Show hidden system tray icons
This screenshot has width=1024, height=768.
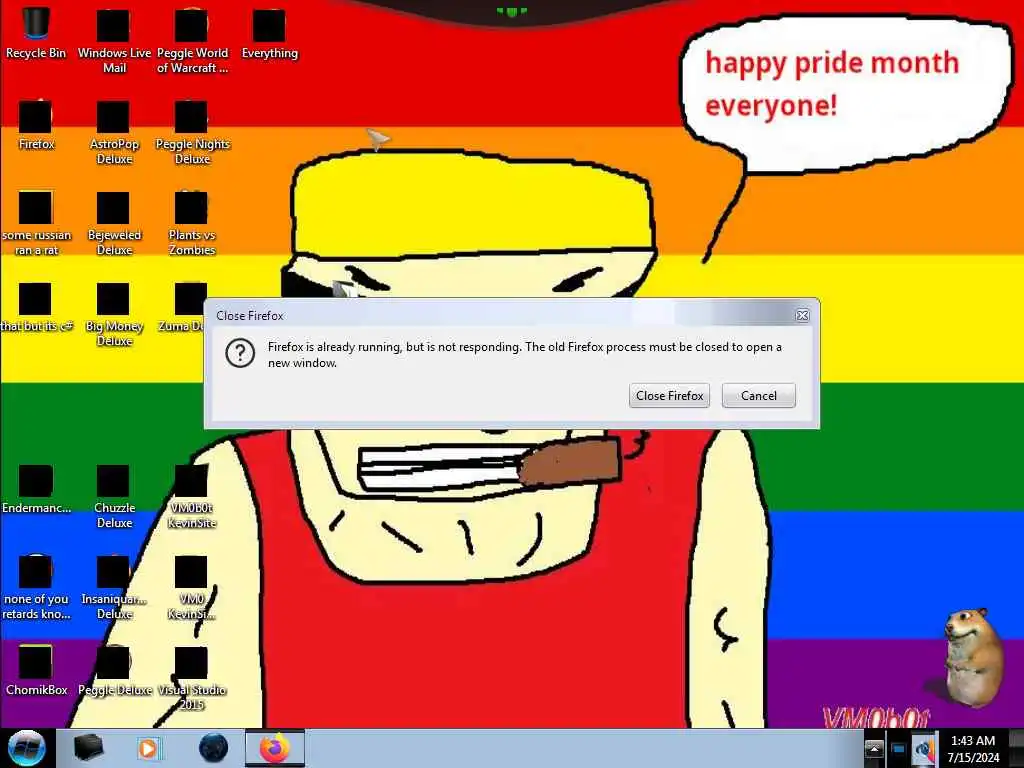point(874,748)
